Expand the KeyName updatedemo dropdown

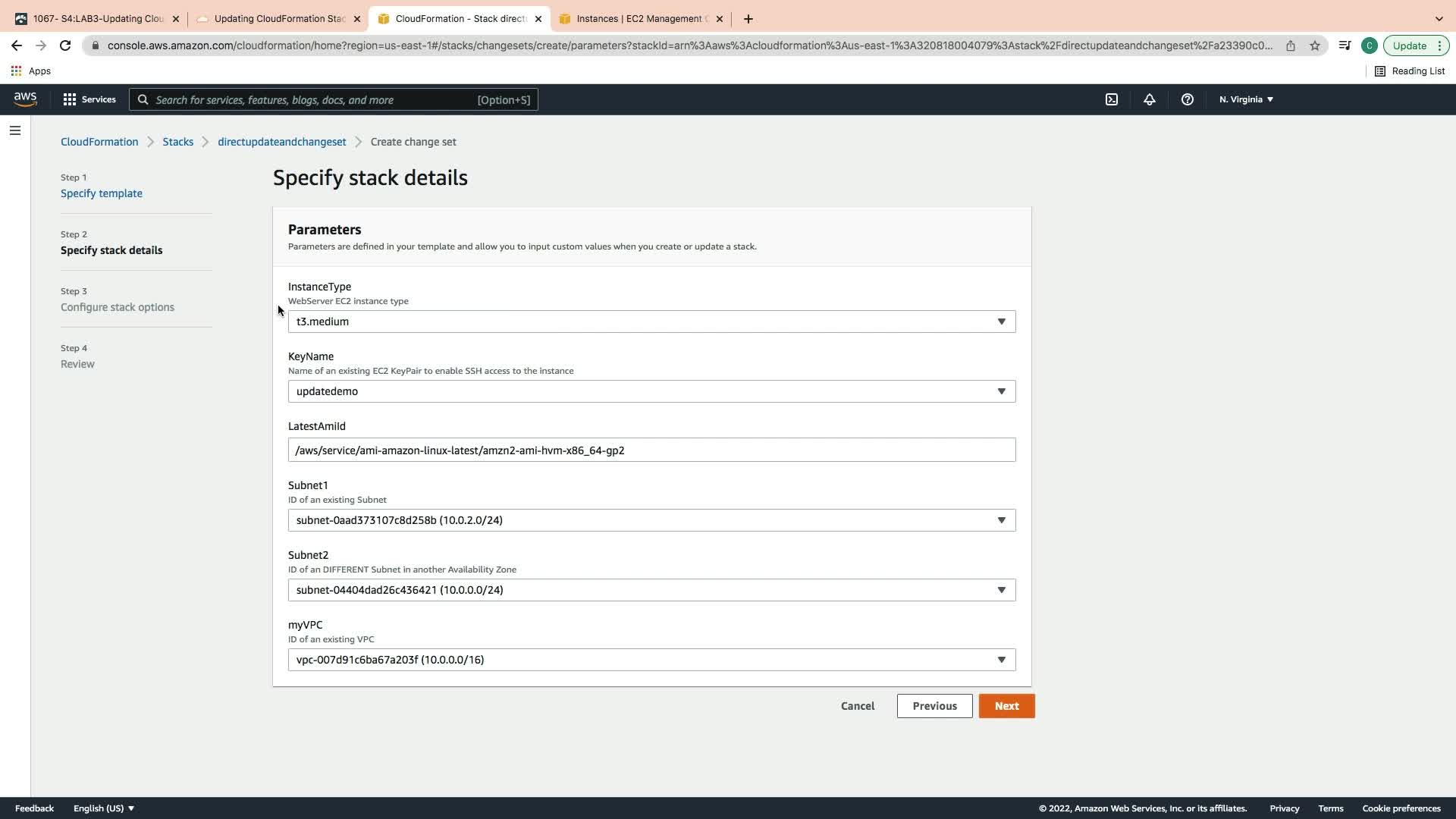point(651,391)
